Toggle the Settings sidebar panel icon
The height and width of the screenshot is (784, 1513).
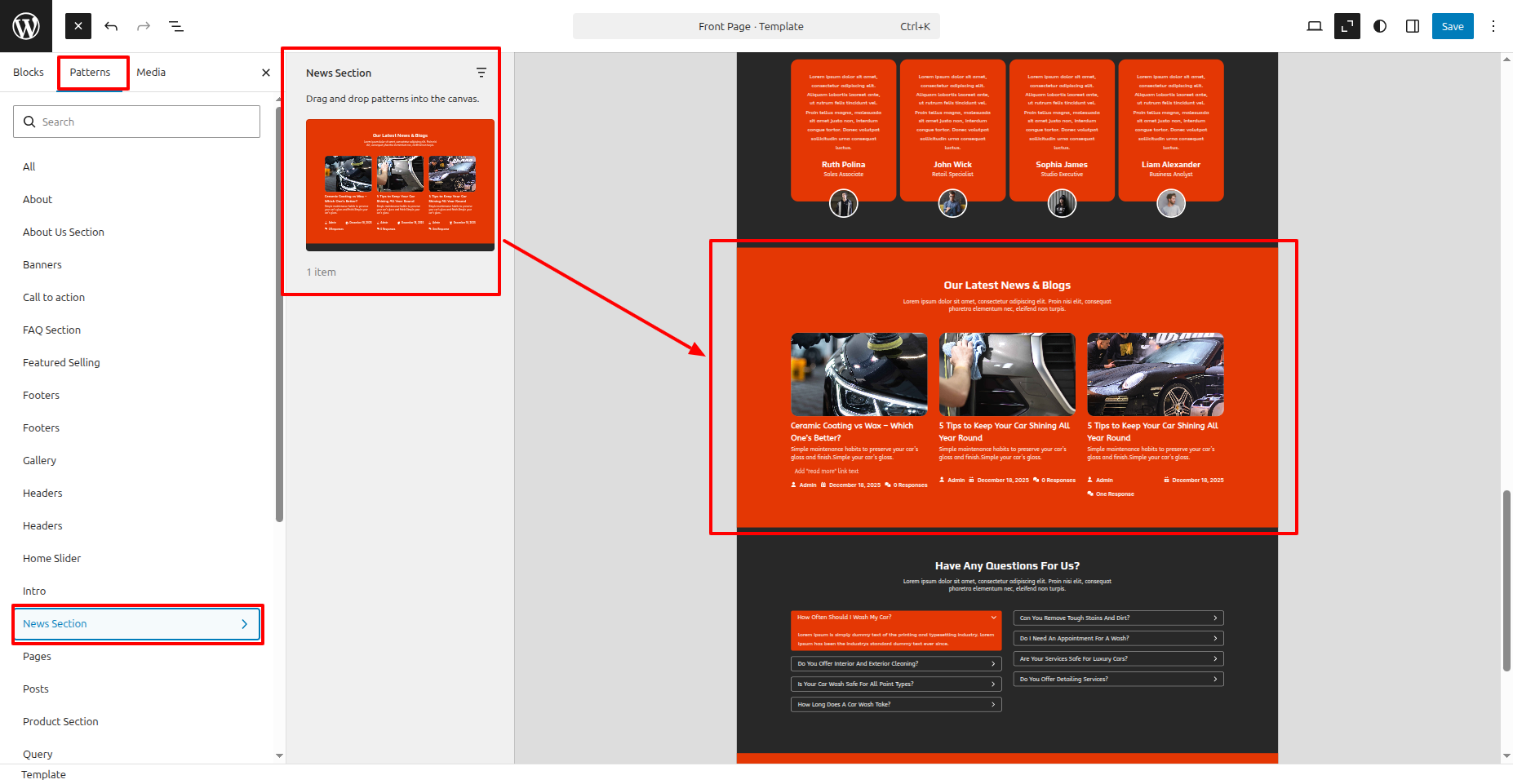1413,26
